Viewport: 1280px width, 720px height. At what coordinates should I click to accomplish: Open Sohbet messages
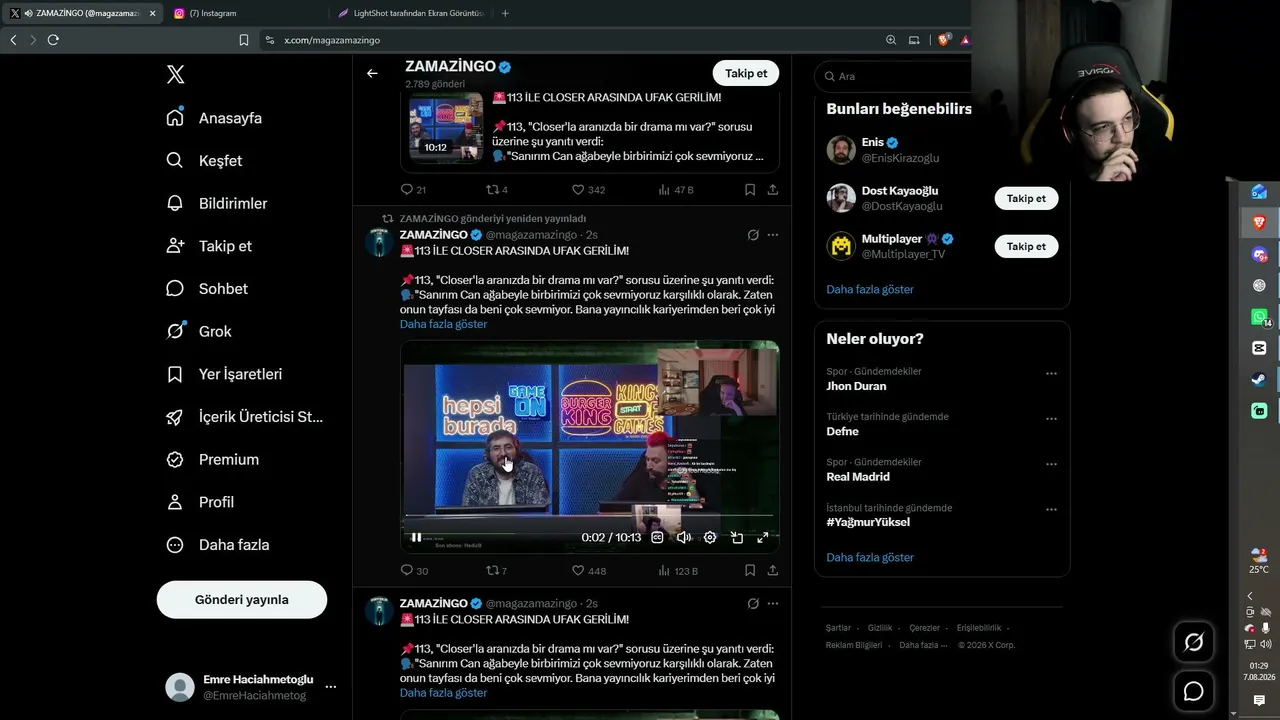coord(207,289)
